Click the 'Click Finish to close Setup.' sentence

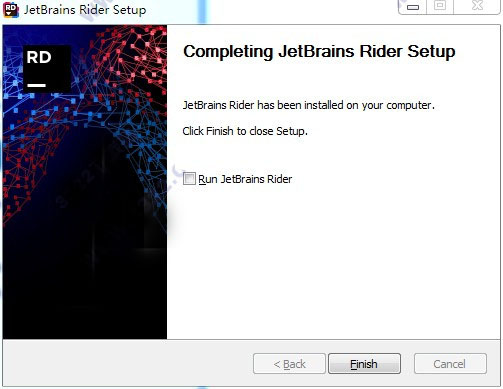(x=245, y=131)
